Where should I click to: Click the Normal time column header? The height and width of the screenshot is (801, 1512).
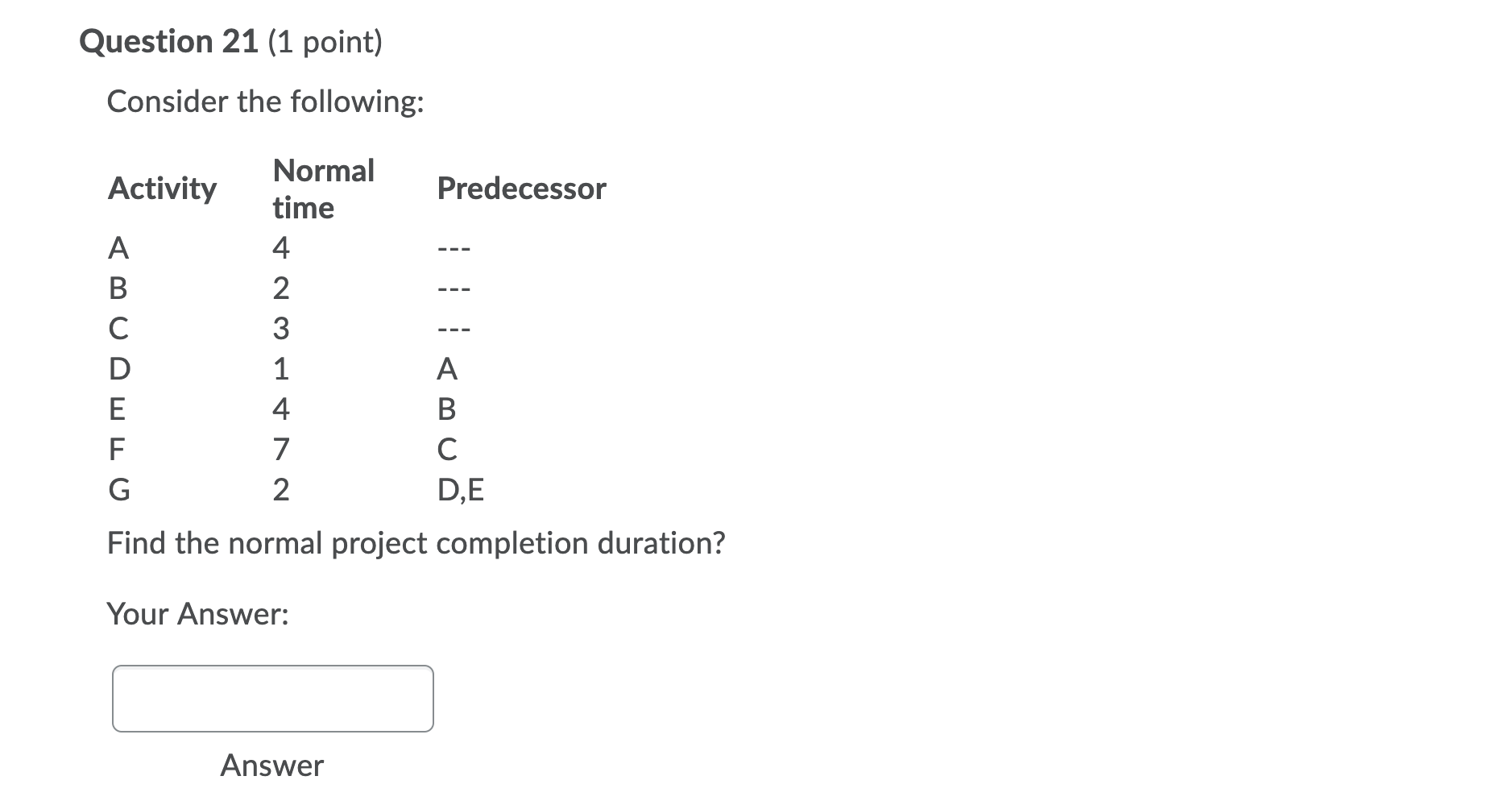click(322, 188)
